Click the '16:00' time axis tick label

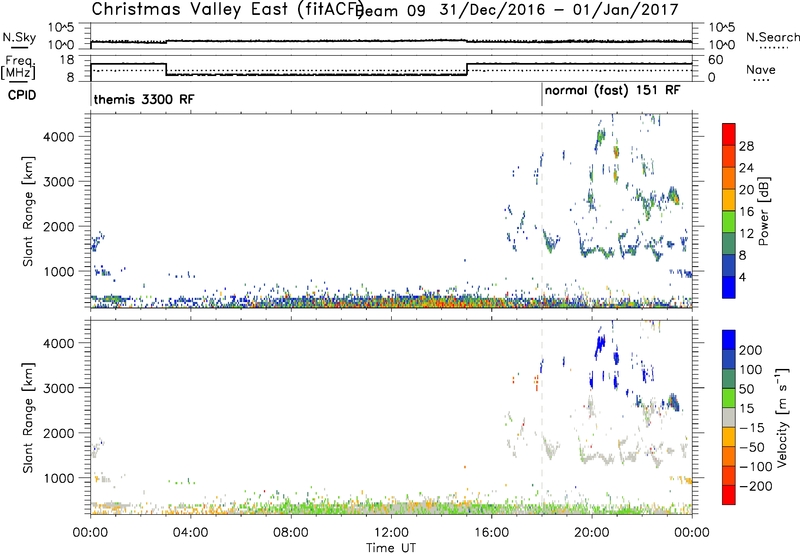click(x=491, y=533)
